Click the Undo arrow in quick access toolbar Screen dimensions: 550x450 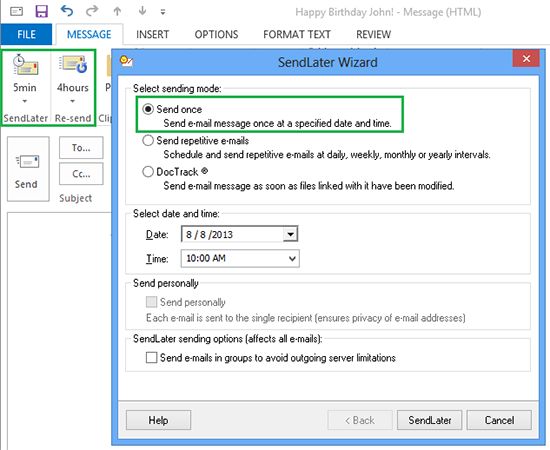tap(67, 11)
